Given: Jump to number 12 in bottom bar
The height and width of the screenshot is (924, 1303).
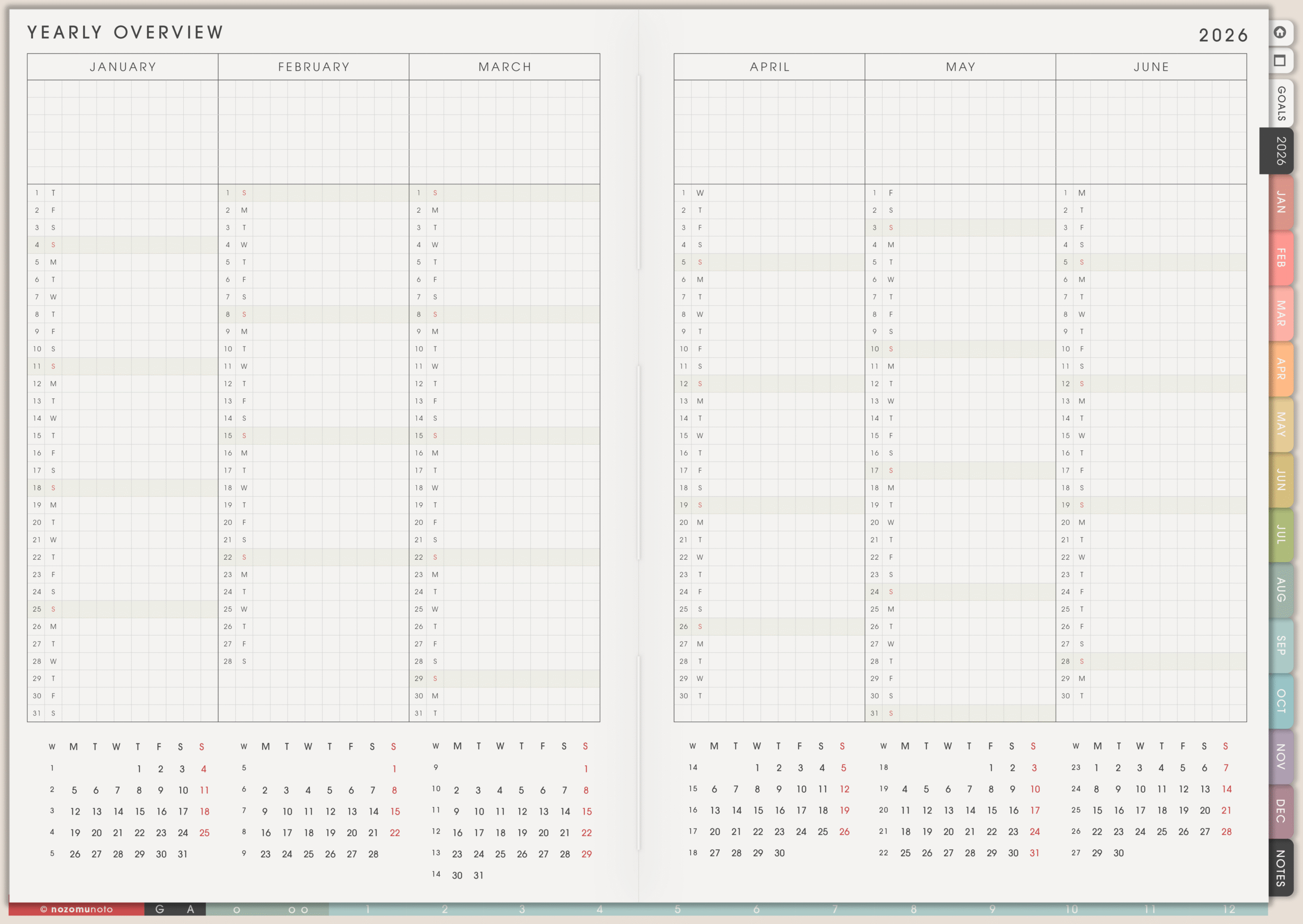Looking at the screenshot, I should pos(1229,909).
